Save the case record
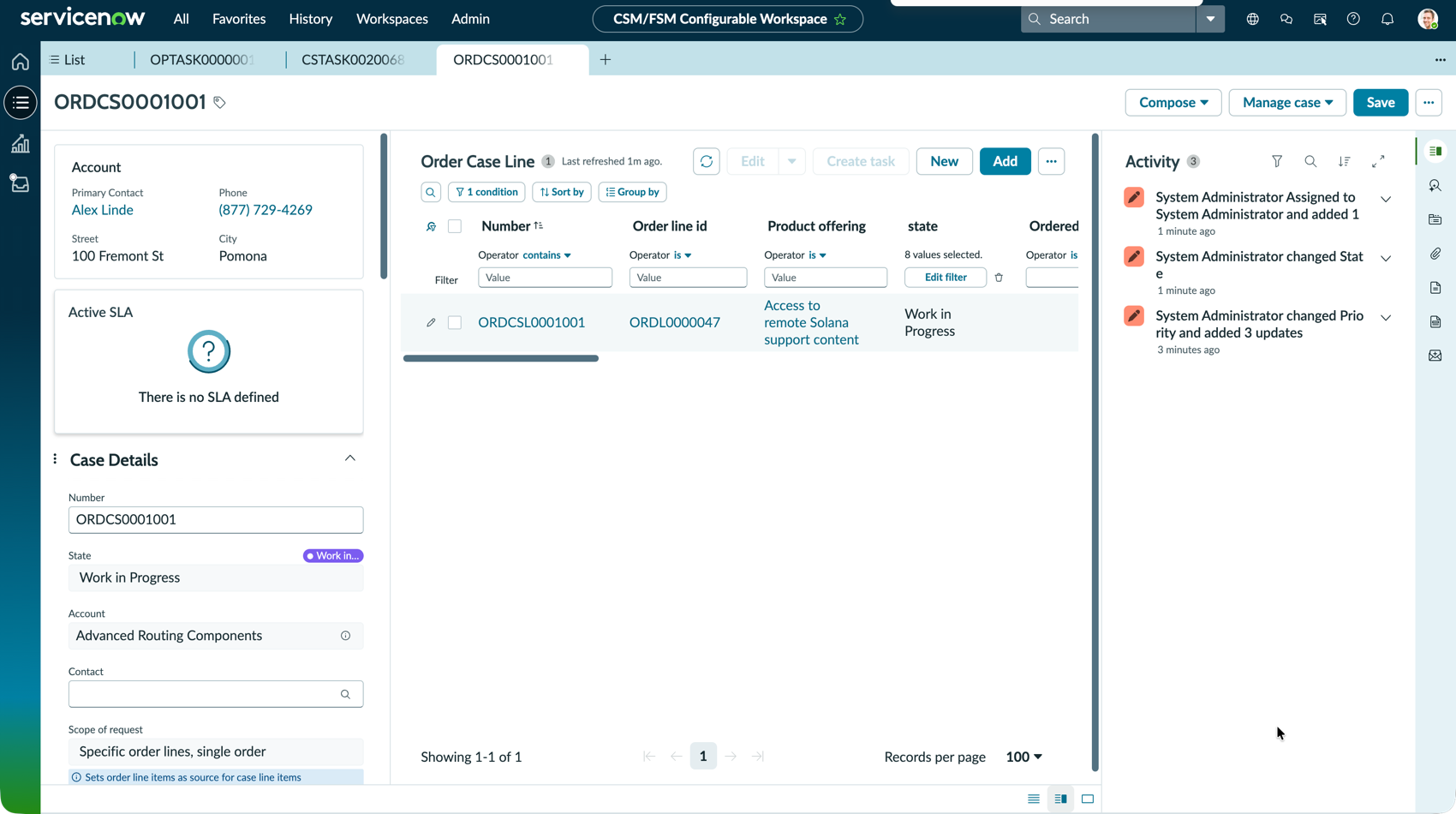 pyautogui.click(x=1380, y=102)
